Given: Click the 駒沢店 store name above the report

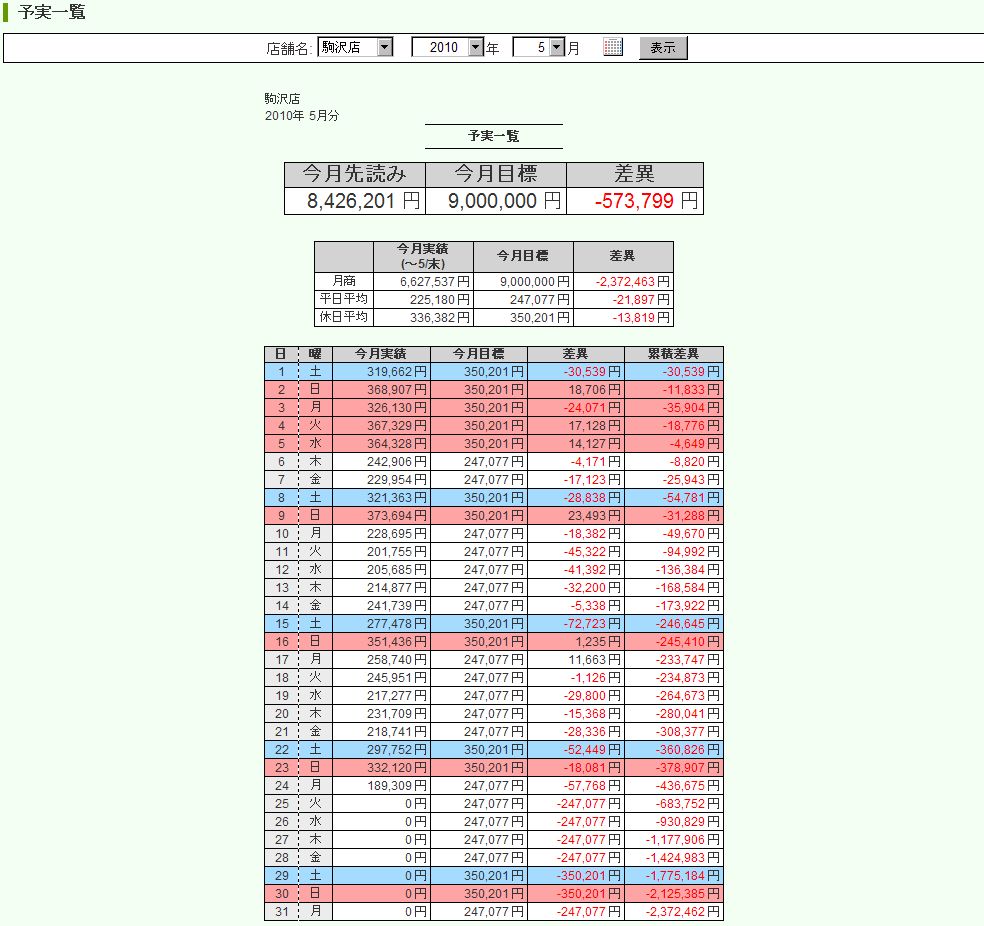Looking at the screenshot, I should tap(282, 98).
